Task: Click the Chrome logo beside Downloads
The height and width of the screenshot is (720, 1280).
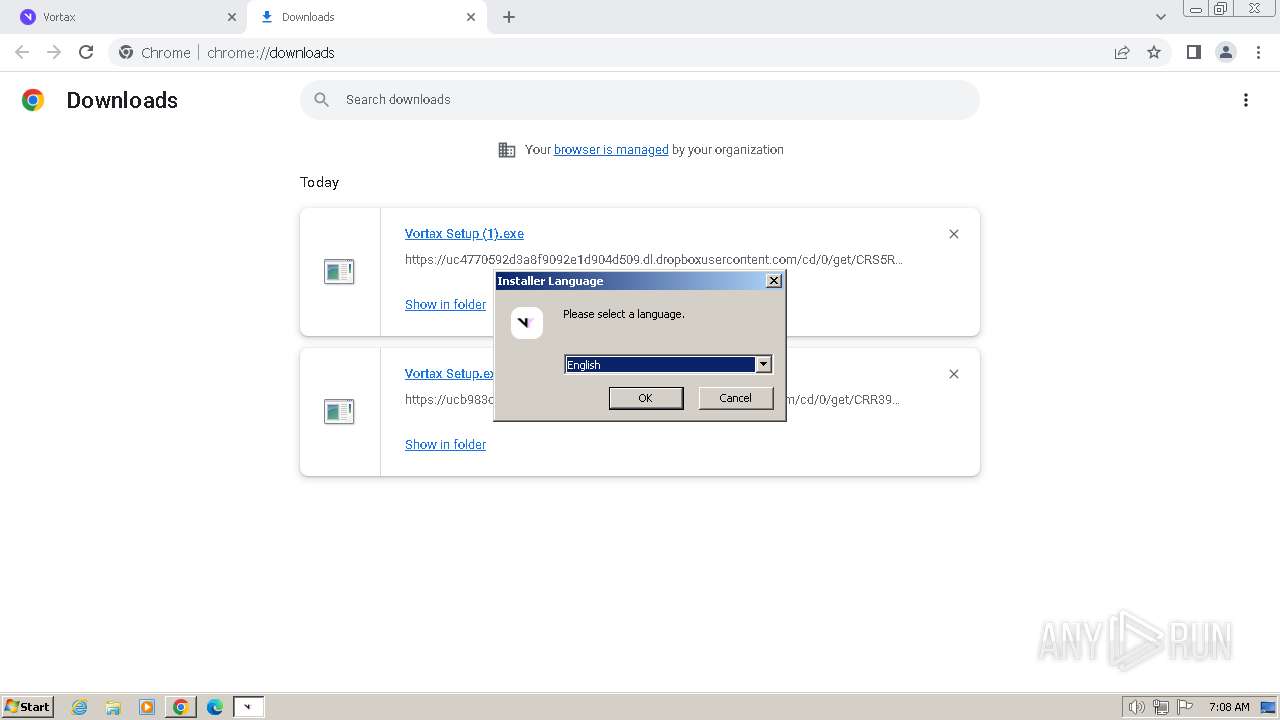Action: (33, 100)
